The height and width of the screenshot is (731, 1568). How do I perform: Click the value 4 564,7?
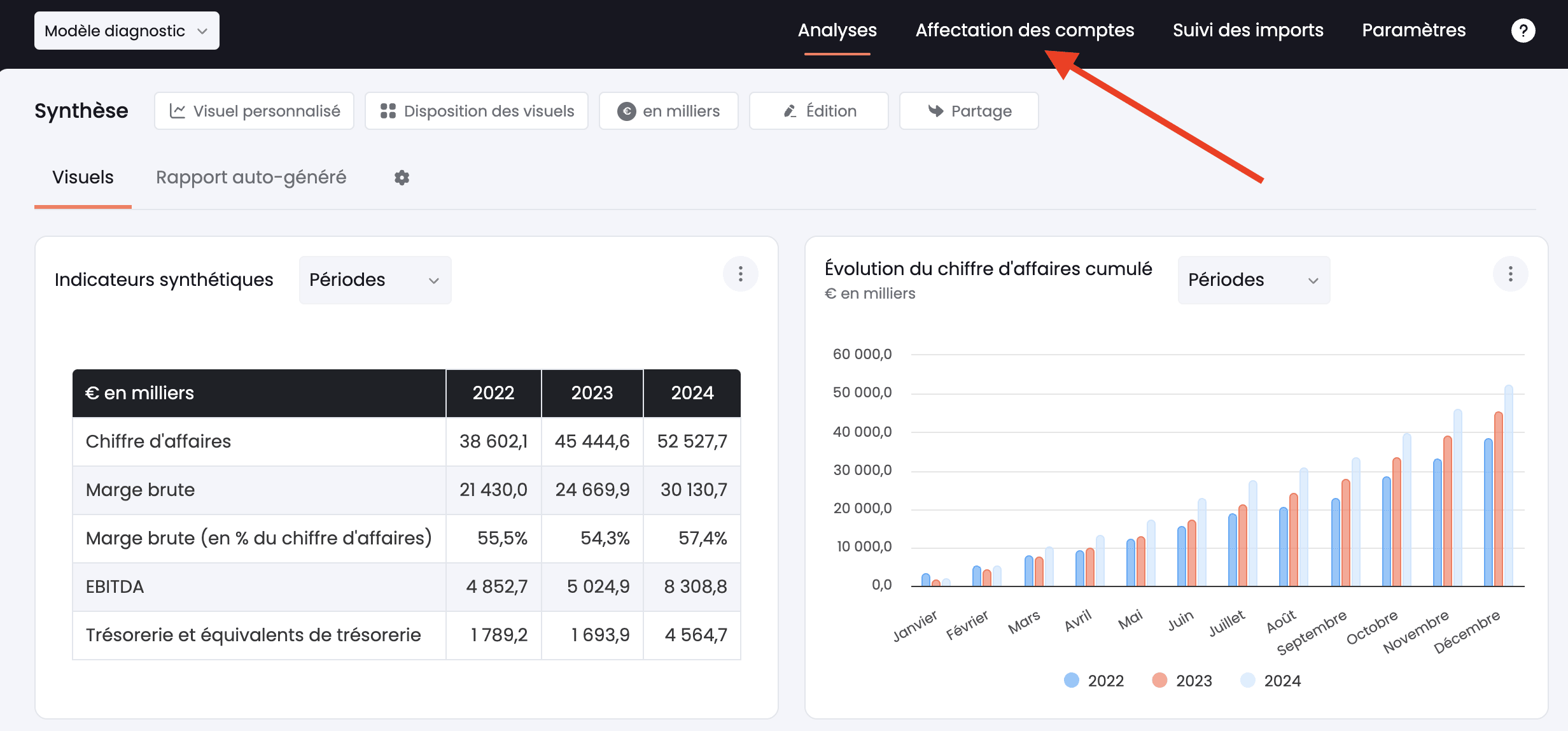[696, 635]
